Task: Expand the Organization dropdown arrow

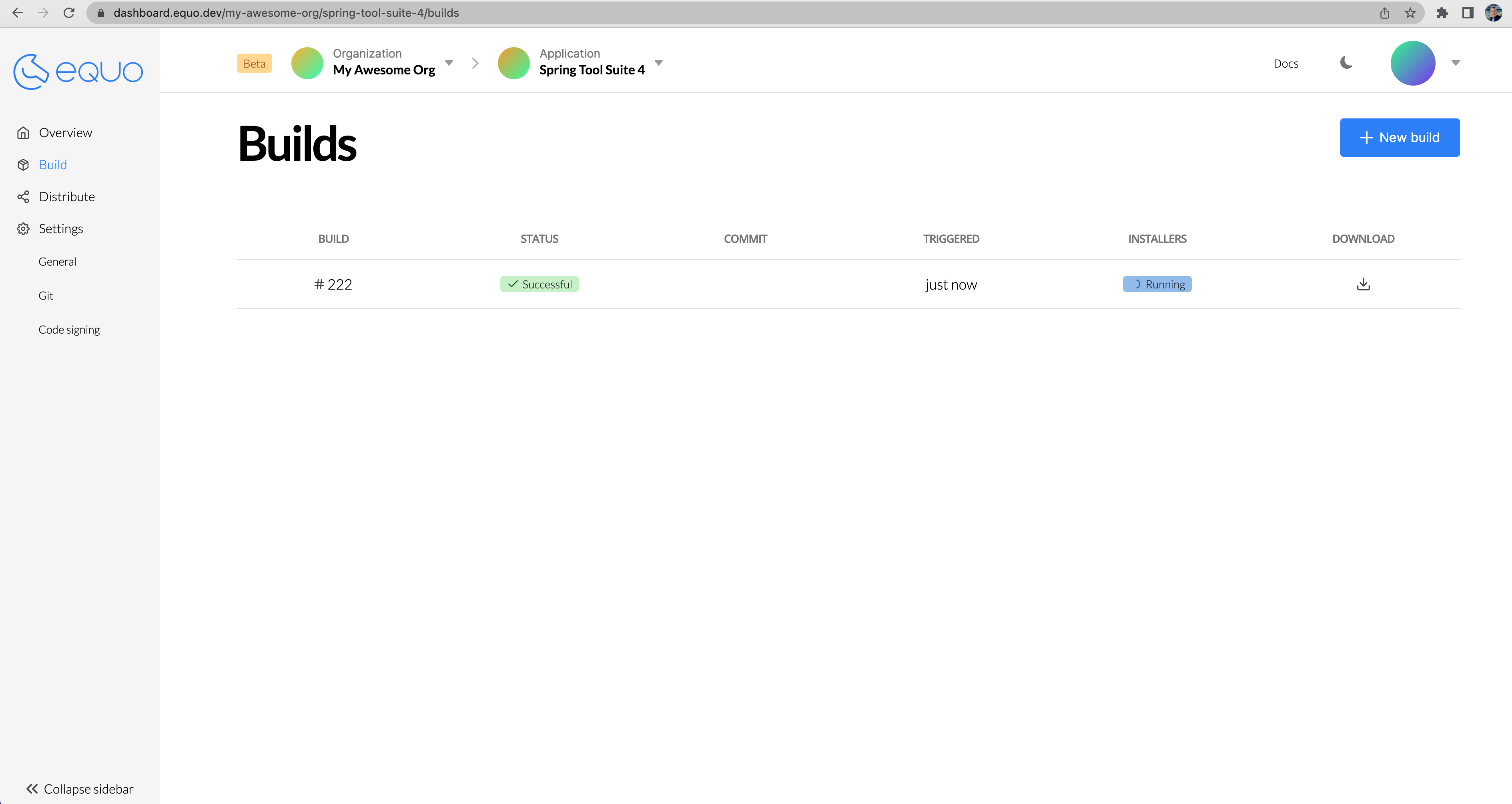Action: point(449,63)
